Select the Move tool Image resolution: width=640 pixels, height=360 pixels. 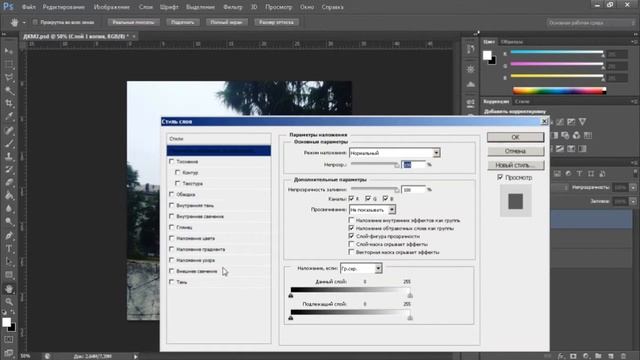[x=9, y=51]
